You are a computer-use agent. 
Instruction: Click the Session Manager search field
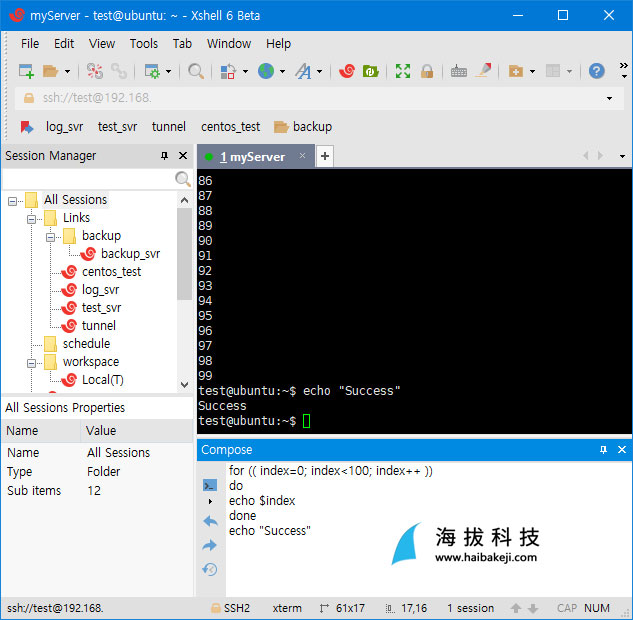tap(88, 178)
